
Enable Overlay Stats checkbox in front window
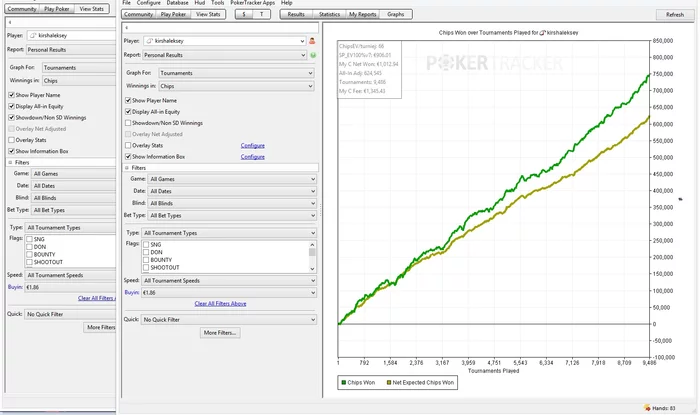click(128, 145)
